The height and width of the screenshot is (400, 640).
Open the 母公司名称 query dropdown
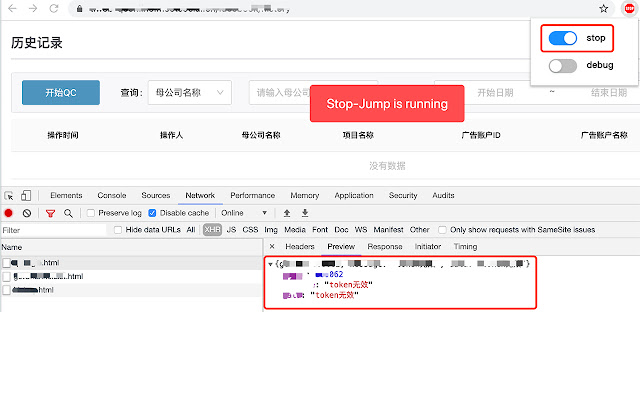pyautogui.click(x=190, y=93)
